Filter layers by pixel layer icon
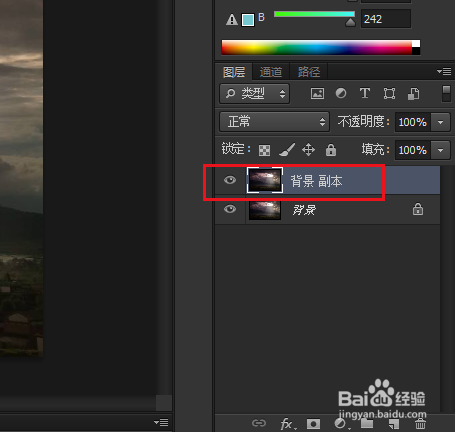 317,93
